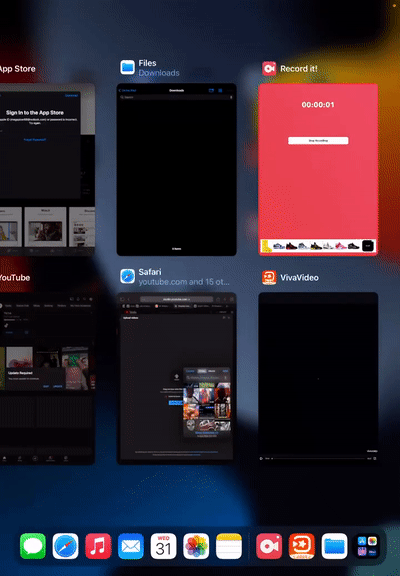Screen dimensions: 400x576
Task: Open the Calendar showing WED 31
Action: 163,546
